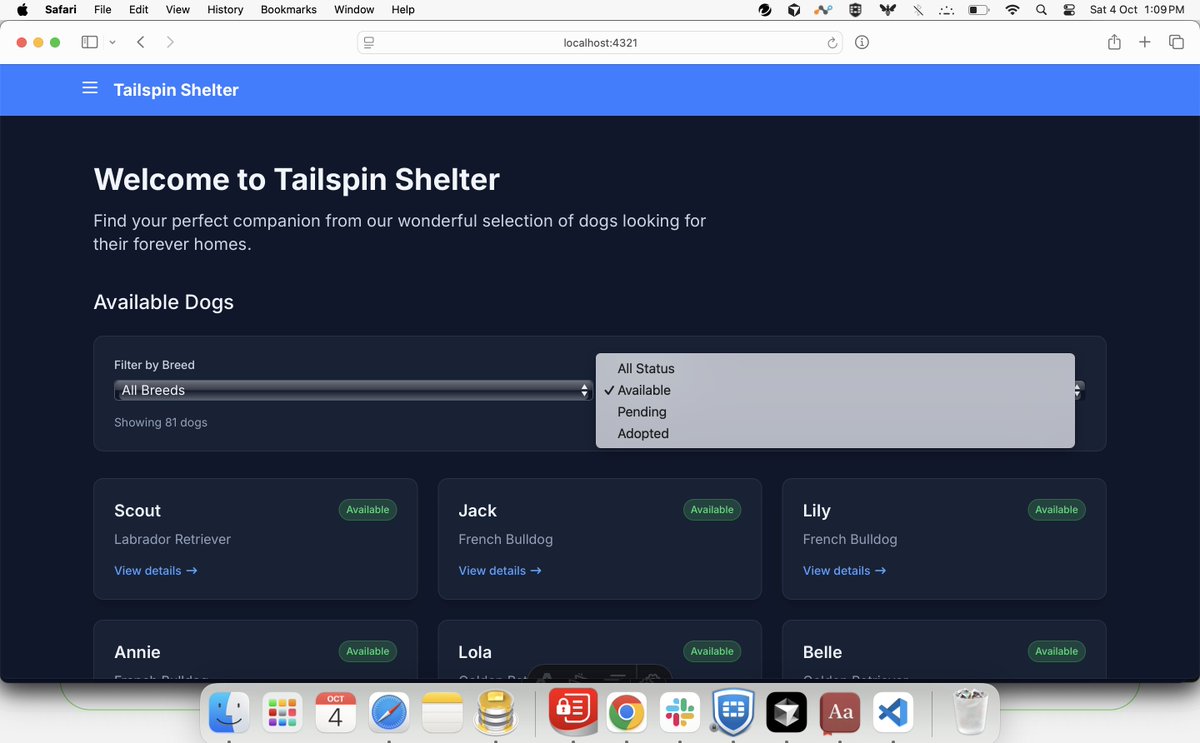Image resolution: width=1200 pixels, height=743 pixels.
Task: Click the date and time in menu bar
Action: tap(1137, 10)
